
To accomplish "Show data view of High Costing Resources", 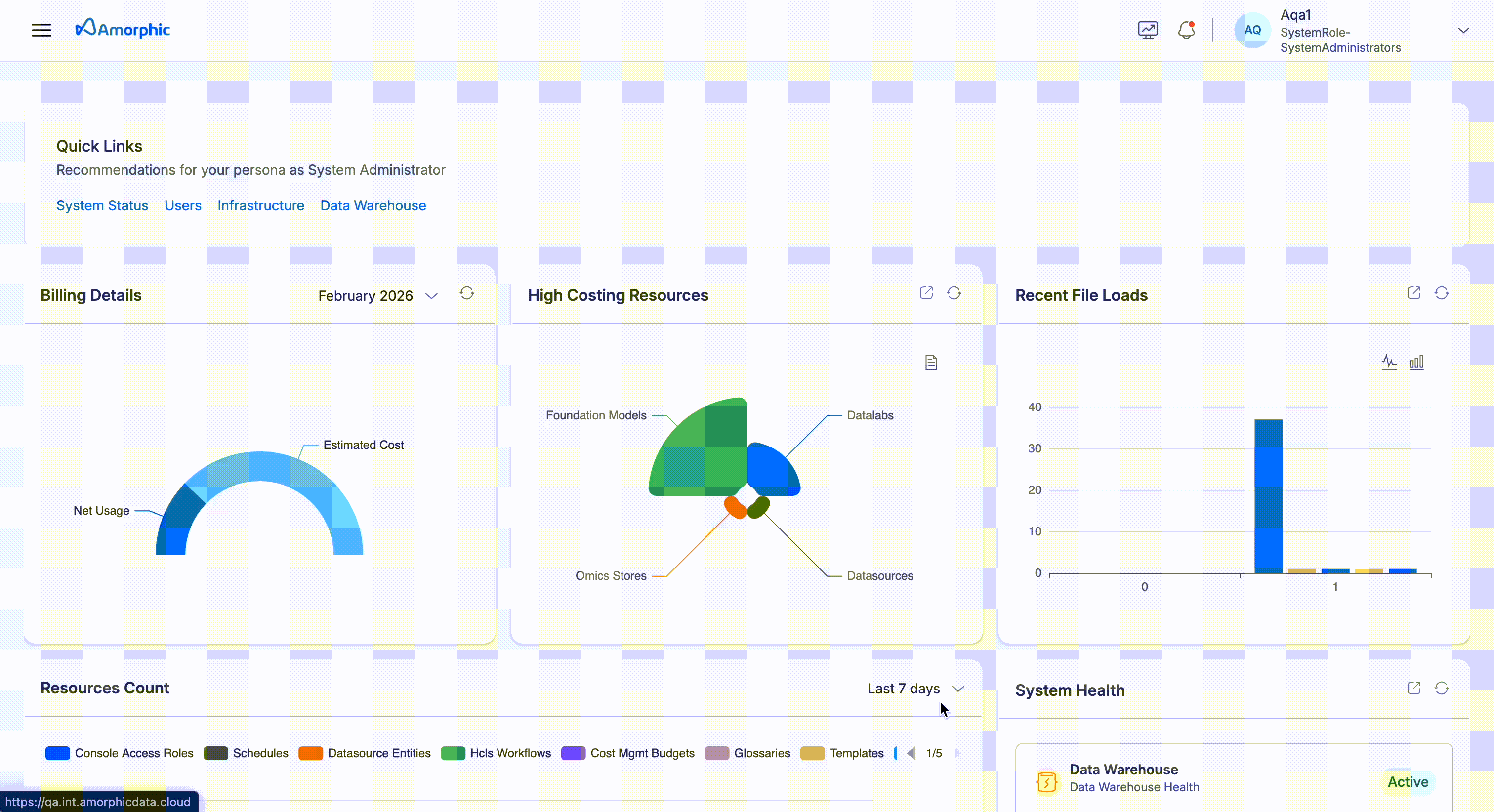I will click(x=931, y=363).
